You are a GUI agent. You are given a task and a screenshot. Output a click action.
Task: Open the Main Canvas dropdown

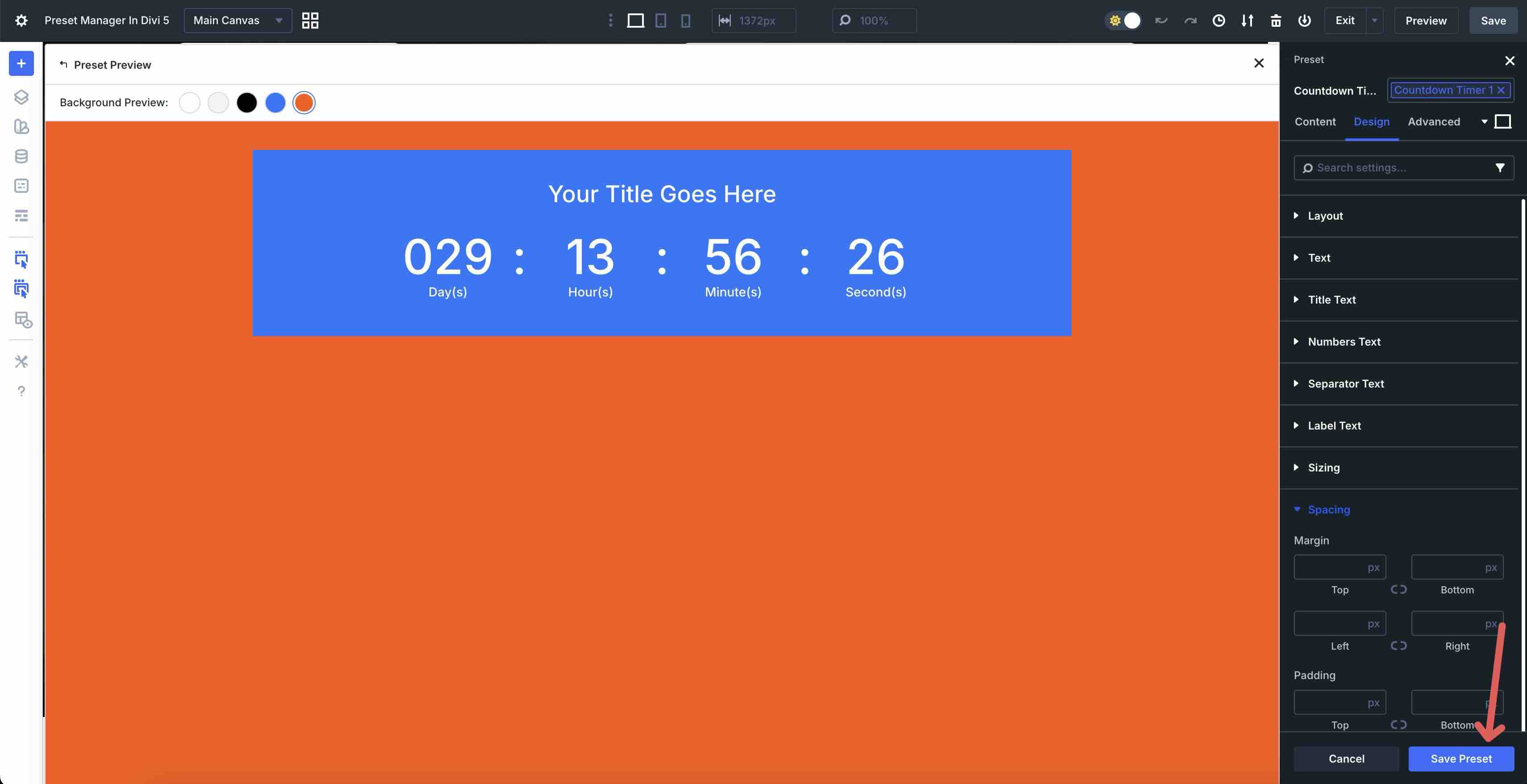click(237, 21)
